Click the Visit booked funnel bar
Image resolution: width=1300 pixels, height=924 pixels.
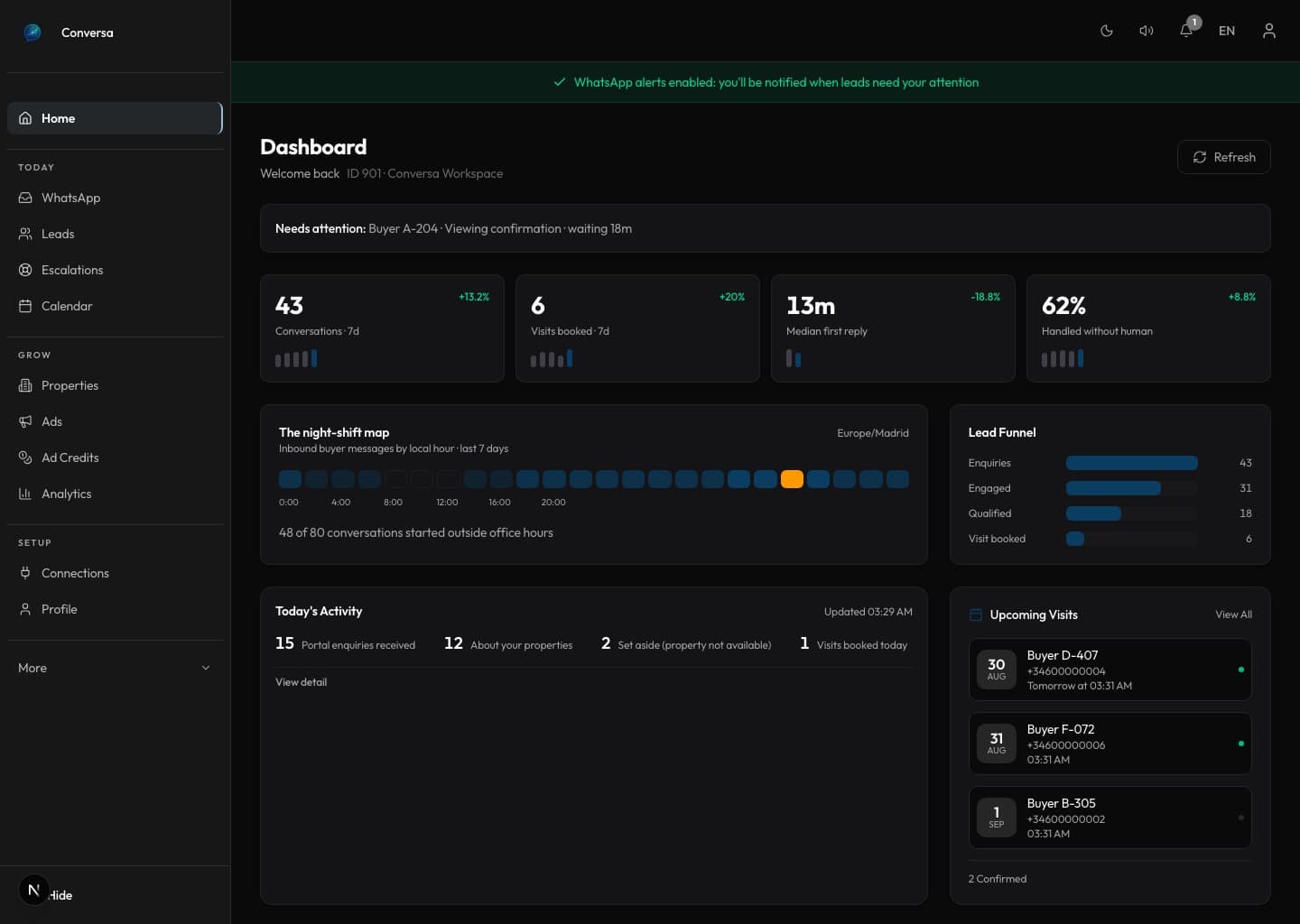pos(1075,539)
